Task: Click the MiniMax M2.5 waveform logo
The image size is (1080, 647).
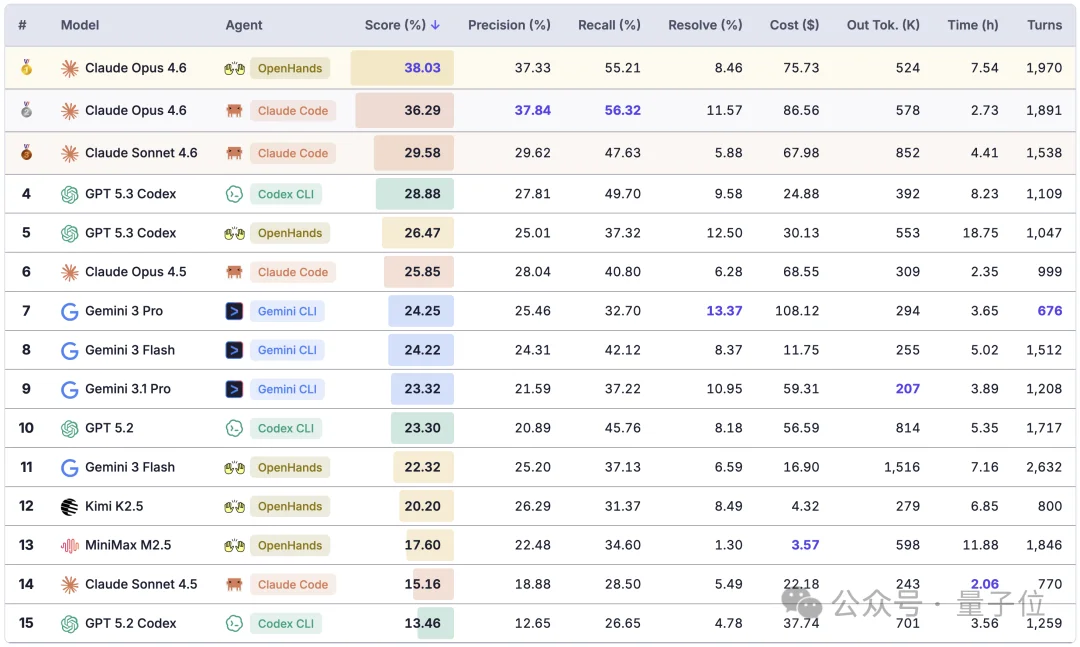Action: point(69,546)
